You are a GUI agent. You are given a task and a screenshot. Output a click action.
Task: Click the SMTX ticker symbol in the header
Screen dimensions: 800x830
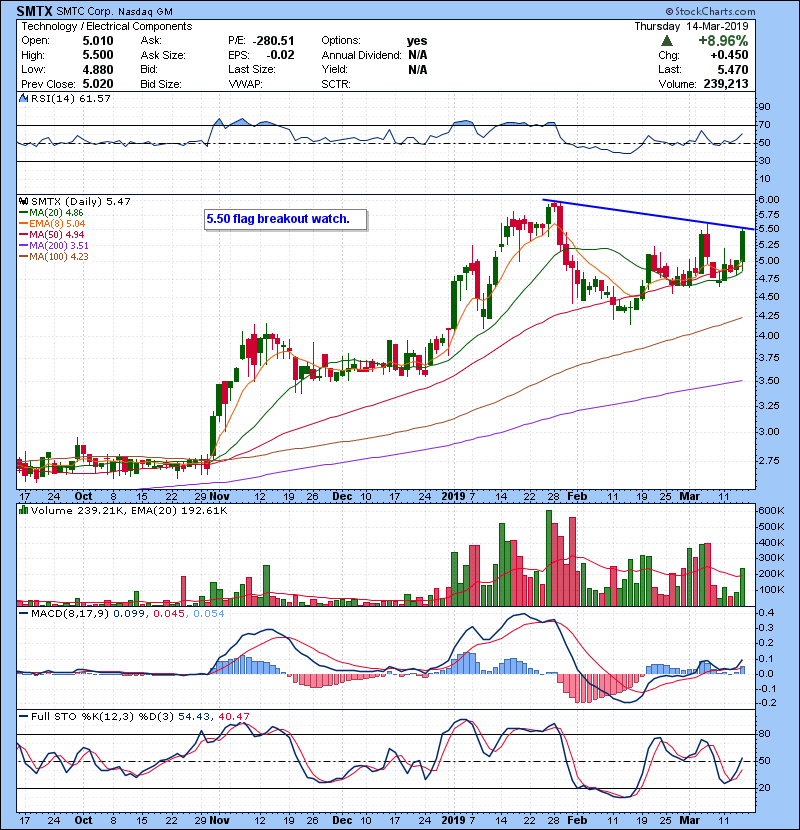[34, 11]
